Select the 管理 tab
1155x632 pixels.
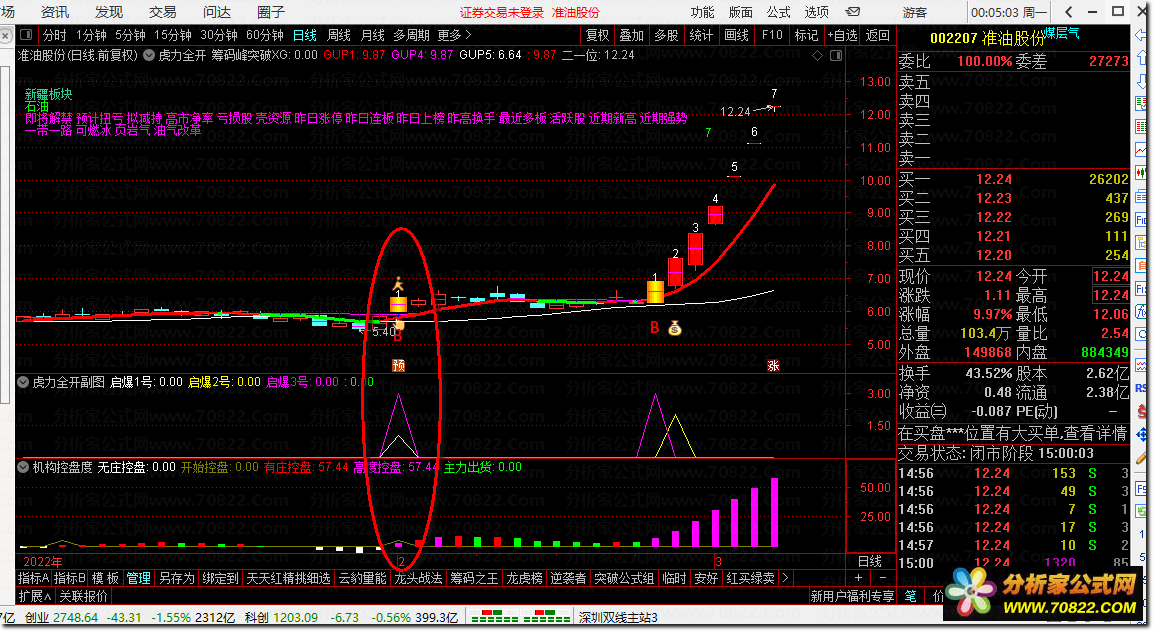138,578
